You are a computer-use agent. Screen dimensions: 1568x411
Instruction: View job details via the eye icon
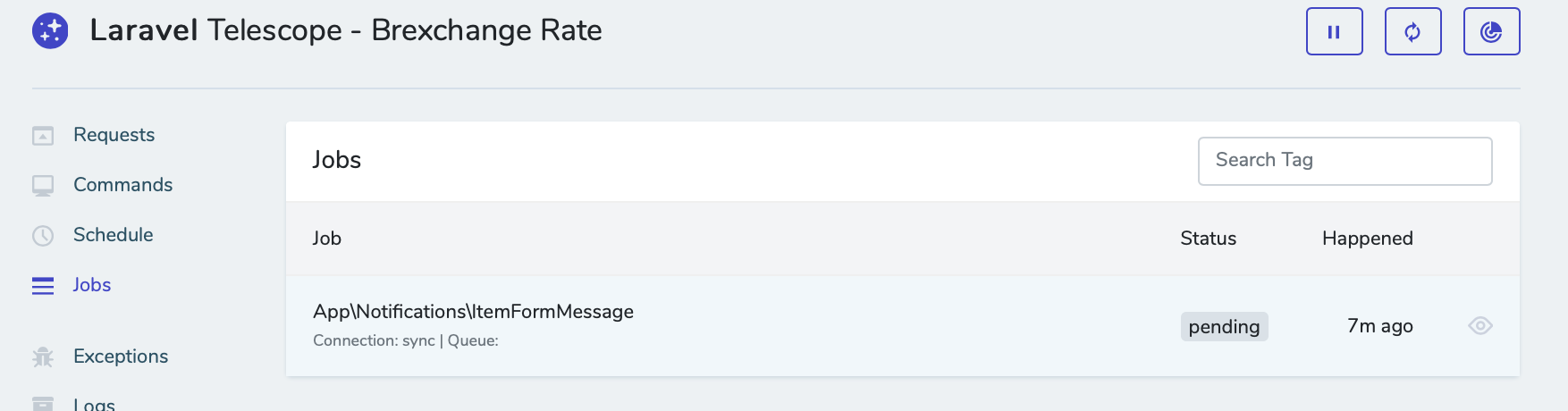1480,326
